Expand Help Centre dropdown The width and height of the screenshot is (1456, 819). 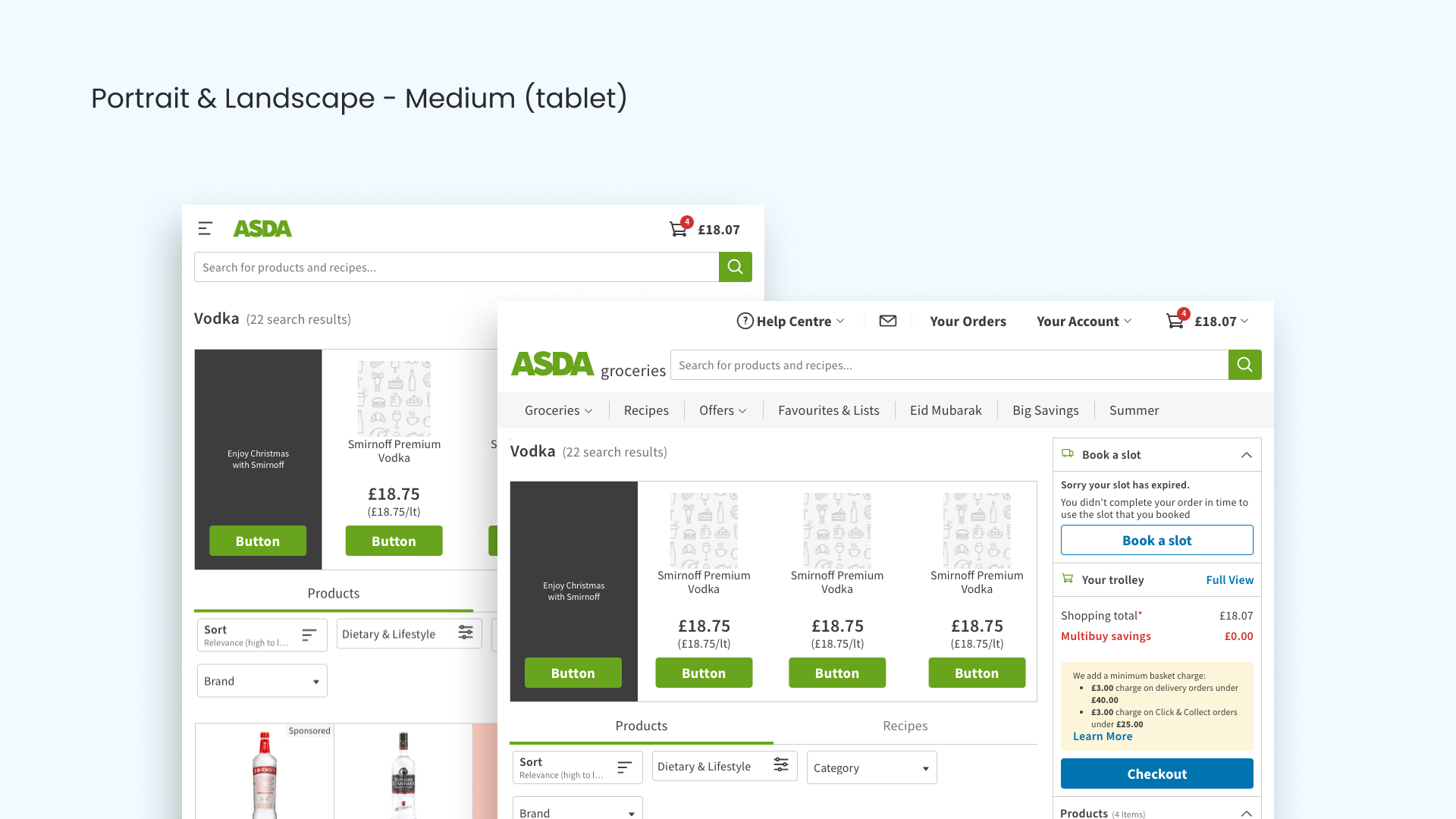coord(840,321)
